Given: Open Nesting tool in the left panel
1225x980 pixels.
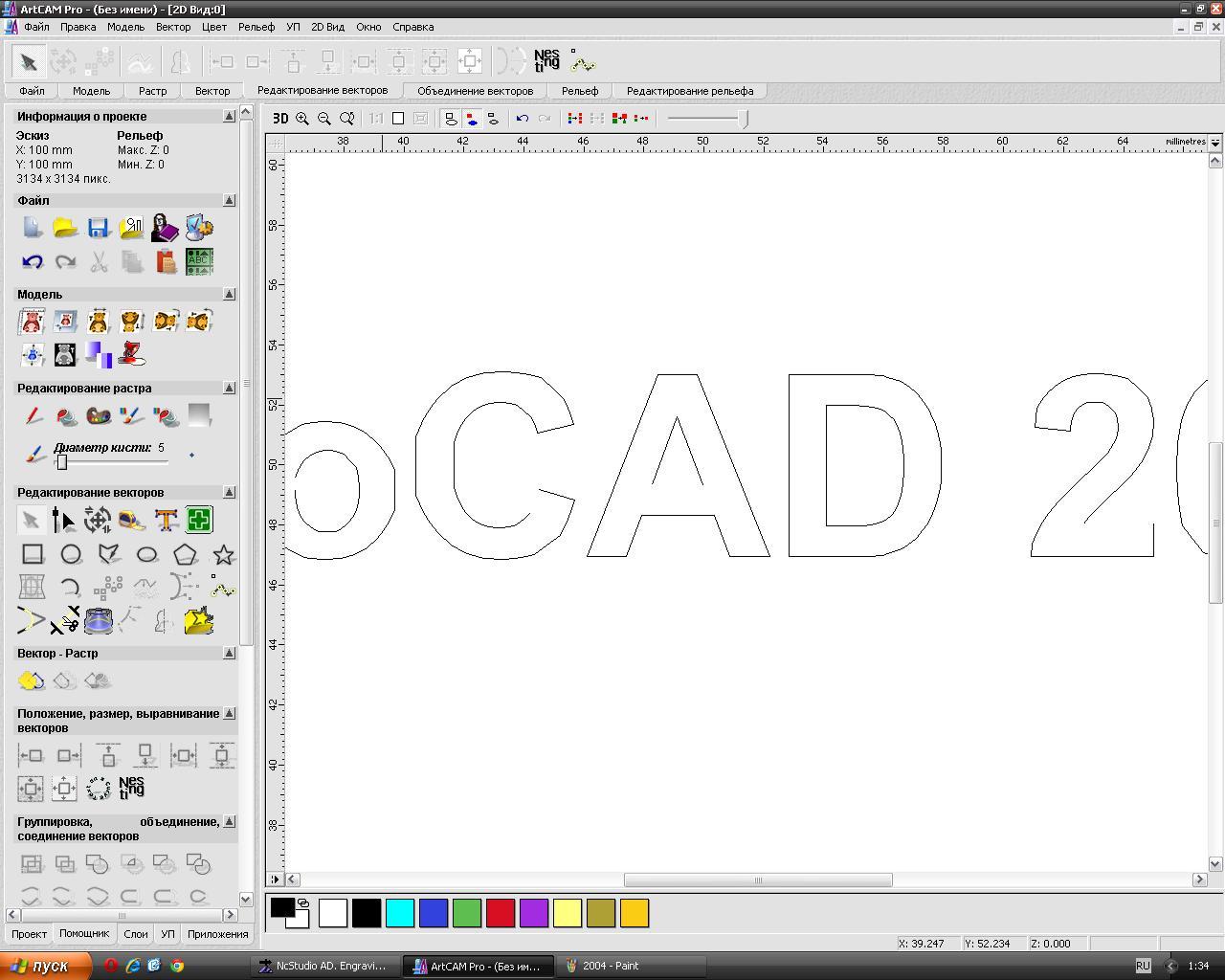Looking at the screenshot, I should tap(132, 788).
